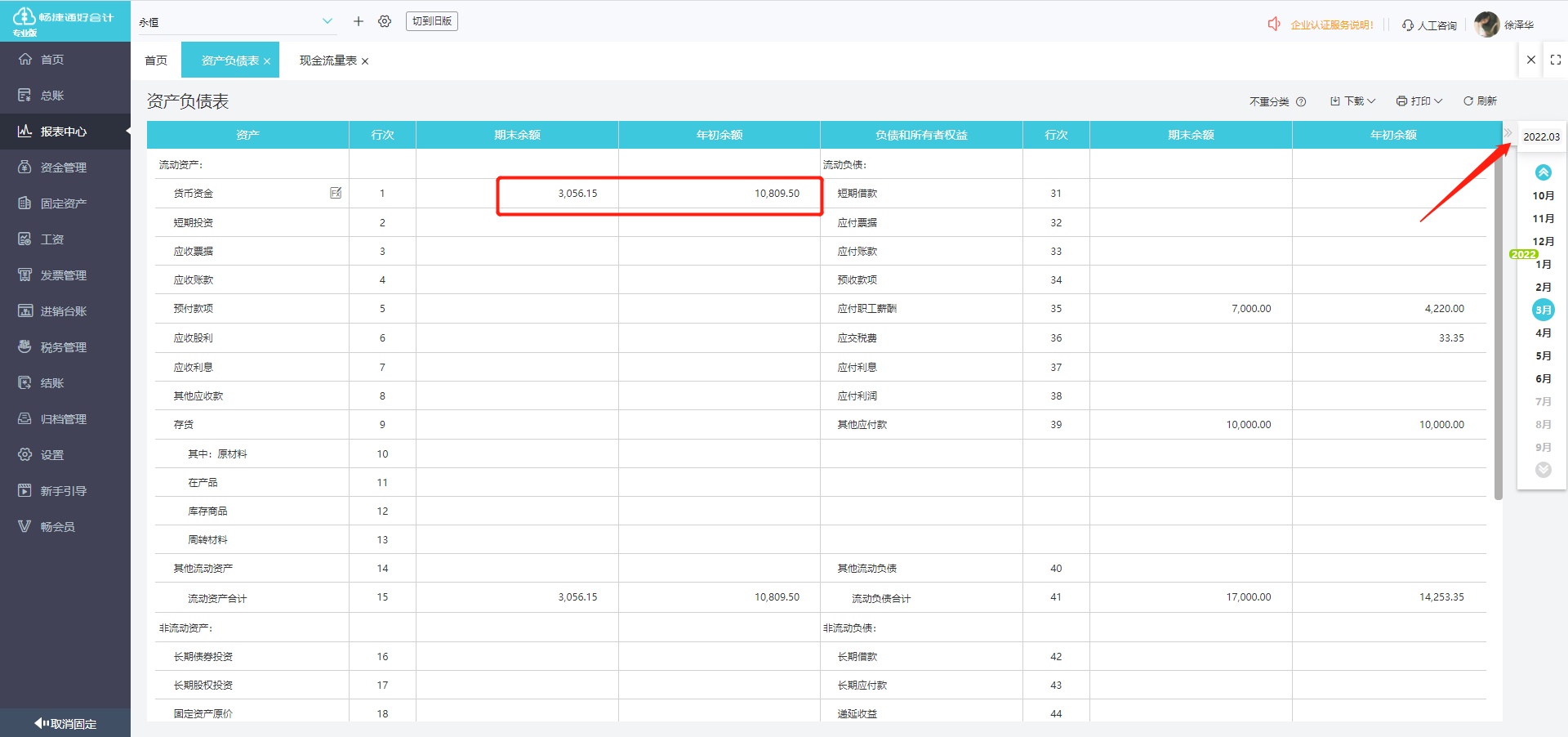Screen dimensions: 1568x737
Task: Click the plus icon to add account set
Action: point(358,21)
